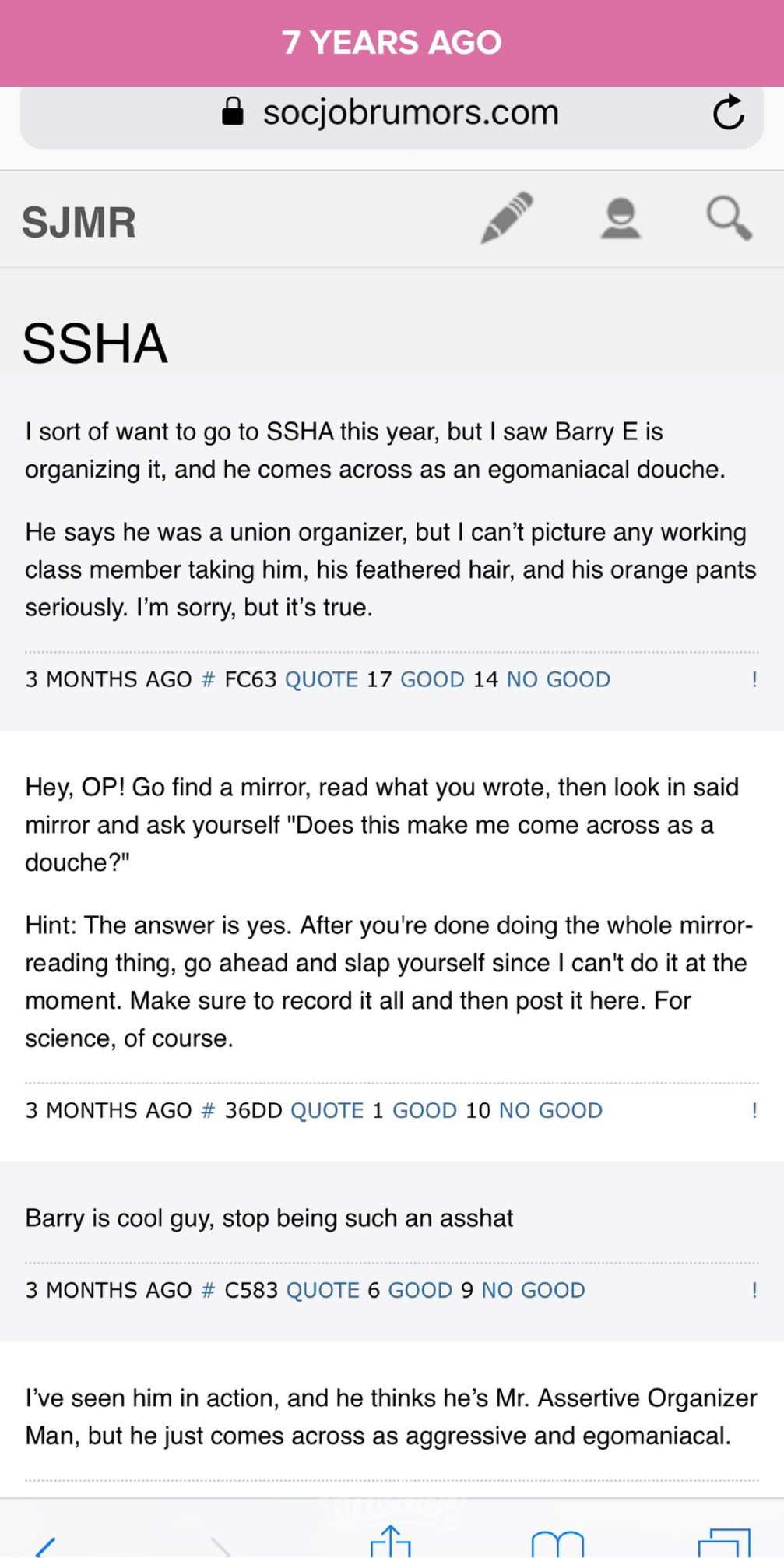Tap the socjobrumors.com address bar
The image size is (784, 1558).
(x=411, y=113)
